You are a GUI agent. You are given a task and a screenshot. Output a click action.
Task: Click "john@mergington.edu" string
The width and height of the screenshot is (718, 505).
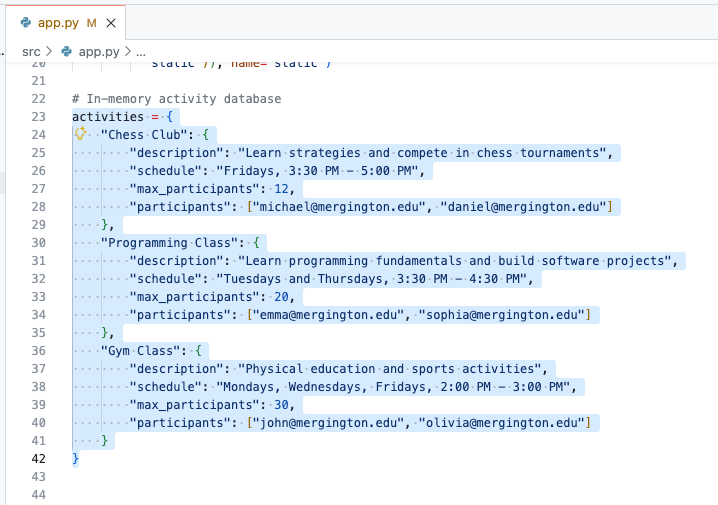328,423
